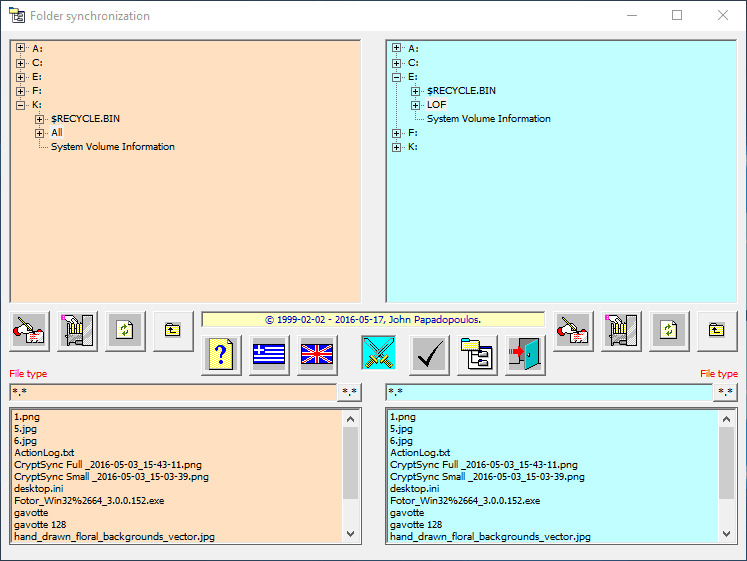
Task: Collapse drive E: in the right tree
Action: point(396,77)
